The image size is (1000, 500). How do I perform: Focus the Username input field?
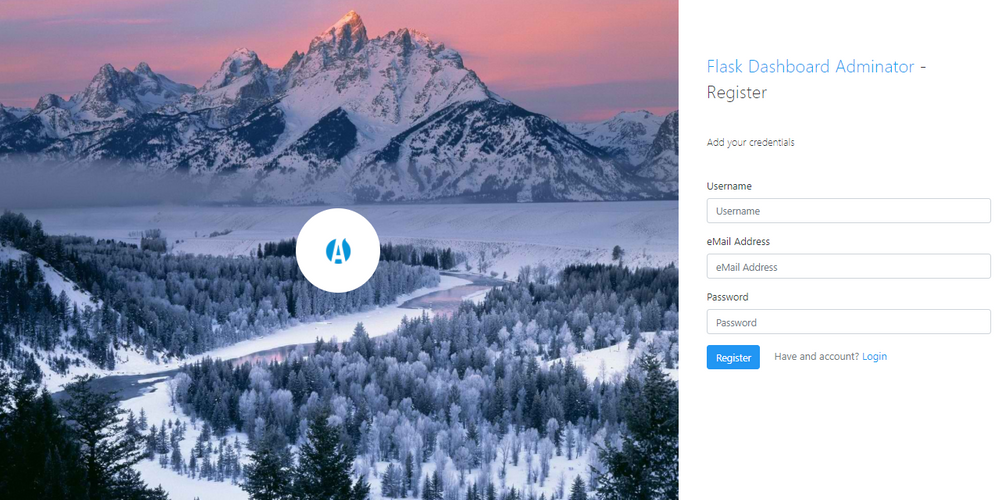(x=848, y=210)
